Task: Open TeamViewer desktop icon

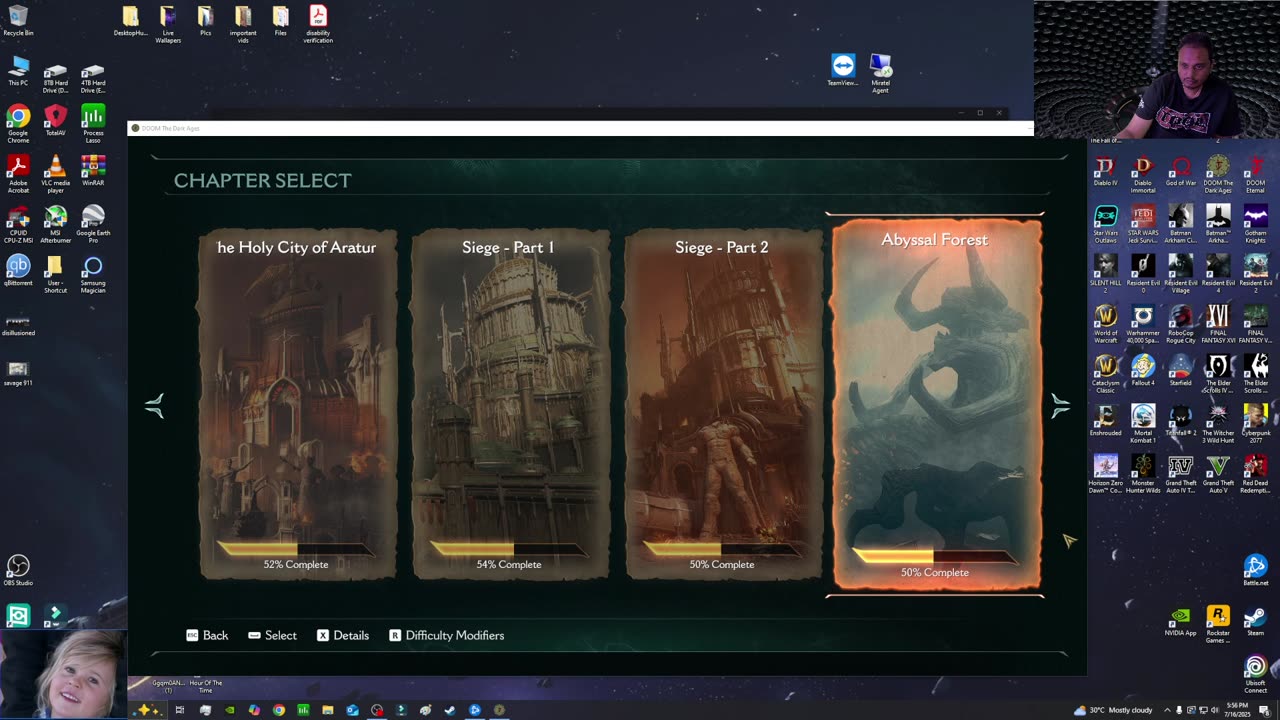Action: (x=843, y=70)
